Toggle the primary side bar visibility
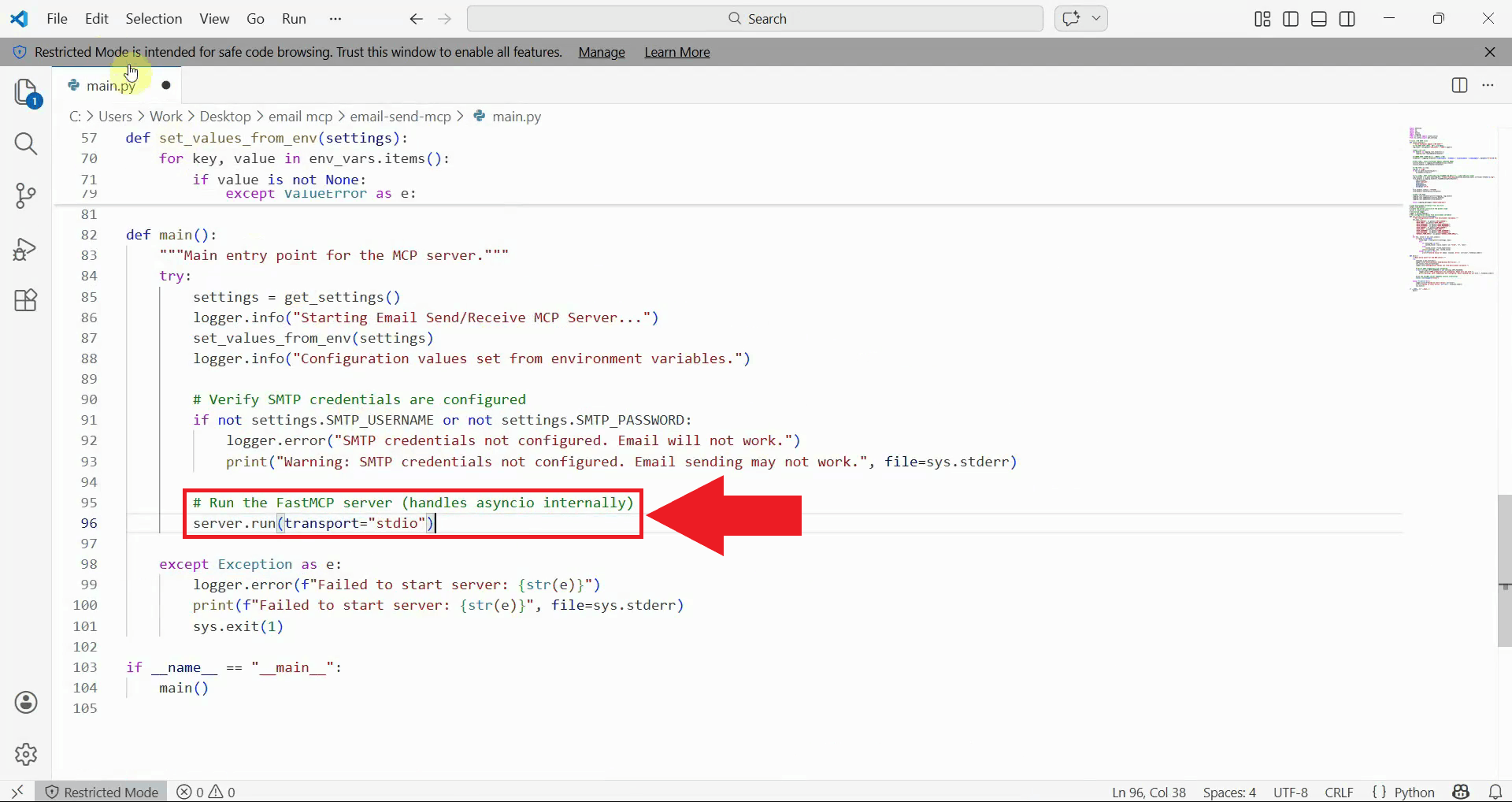Viewport: 1512px width, 802px height. 1290,18
